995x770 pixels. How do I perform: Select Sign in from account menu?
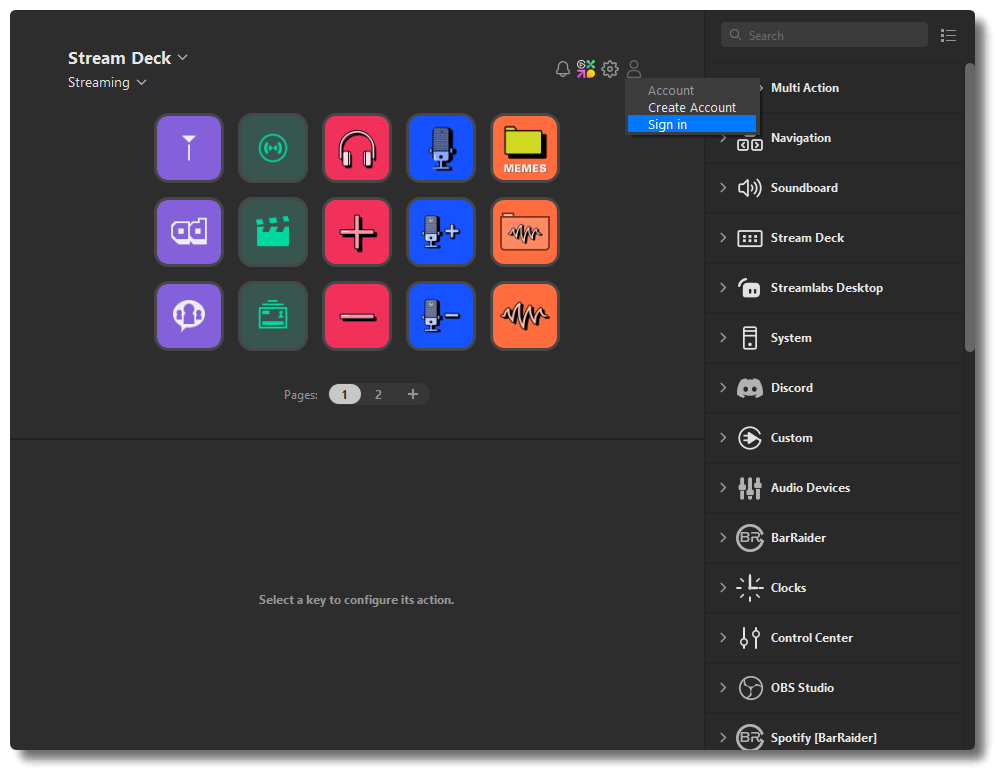click(x=692, y=124)
